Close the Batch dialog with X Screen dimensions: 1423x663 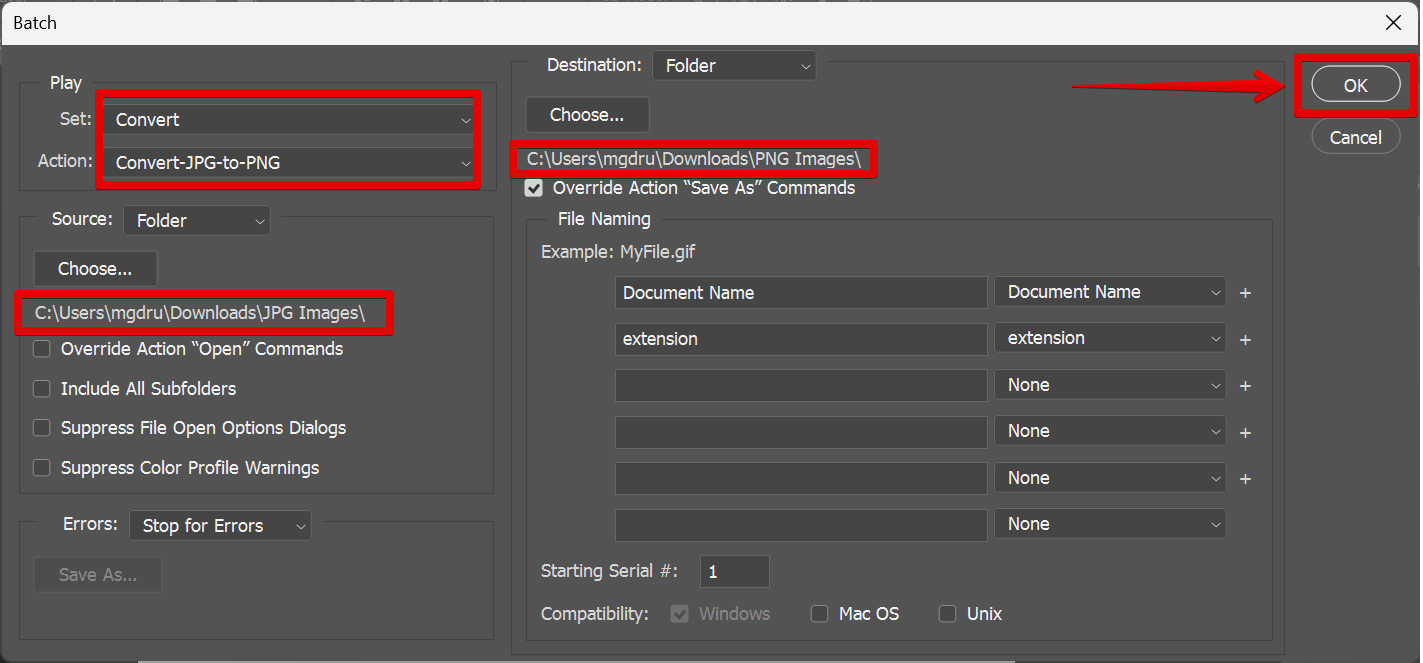click(x=1392, y=22)
